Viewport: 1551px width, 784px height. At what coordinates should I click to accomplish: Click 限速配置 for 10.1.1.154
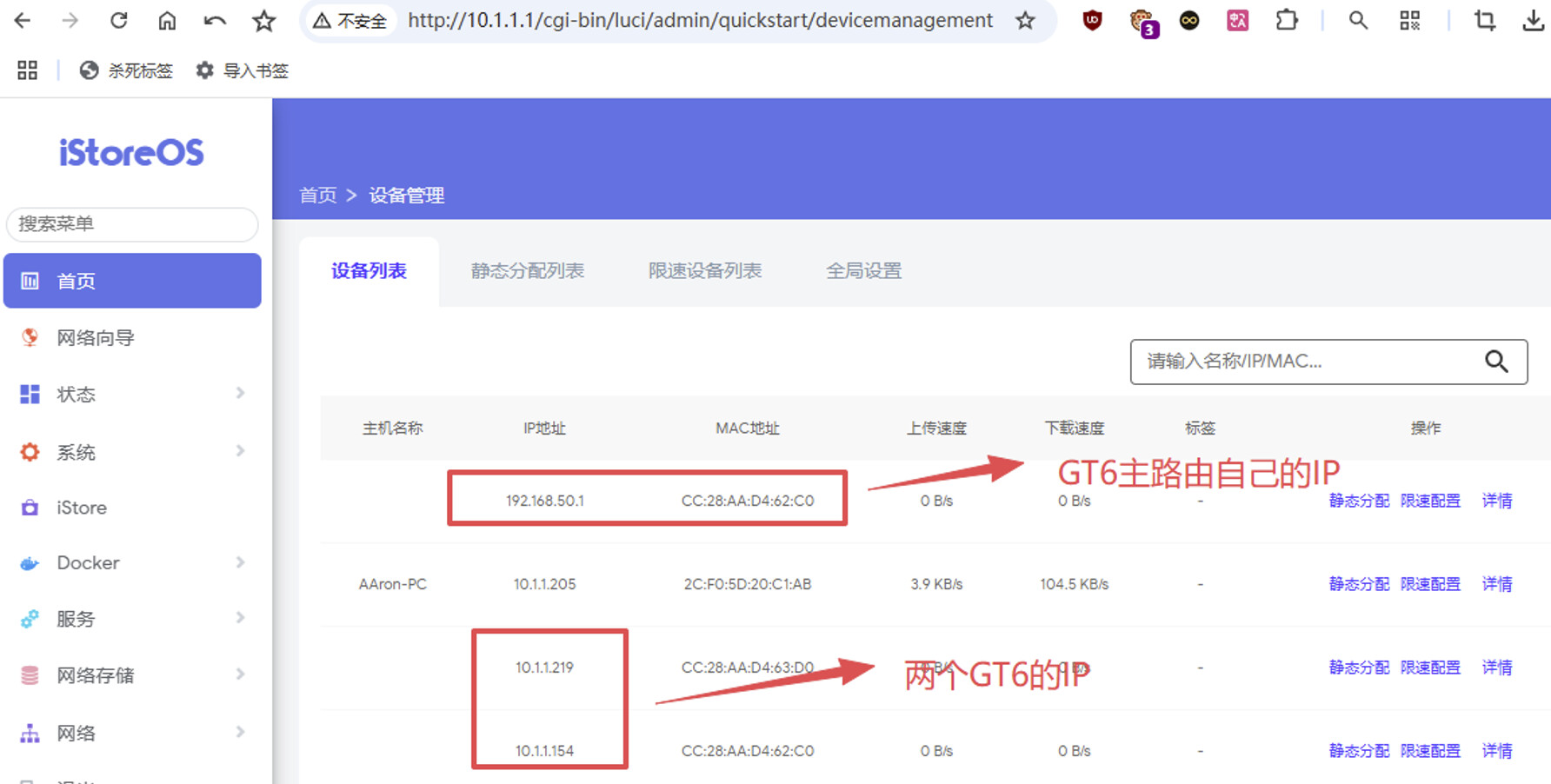tap(1430, 751)
